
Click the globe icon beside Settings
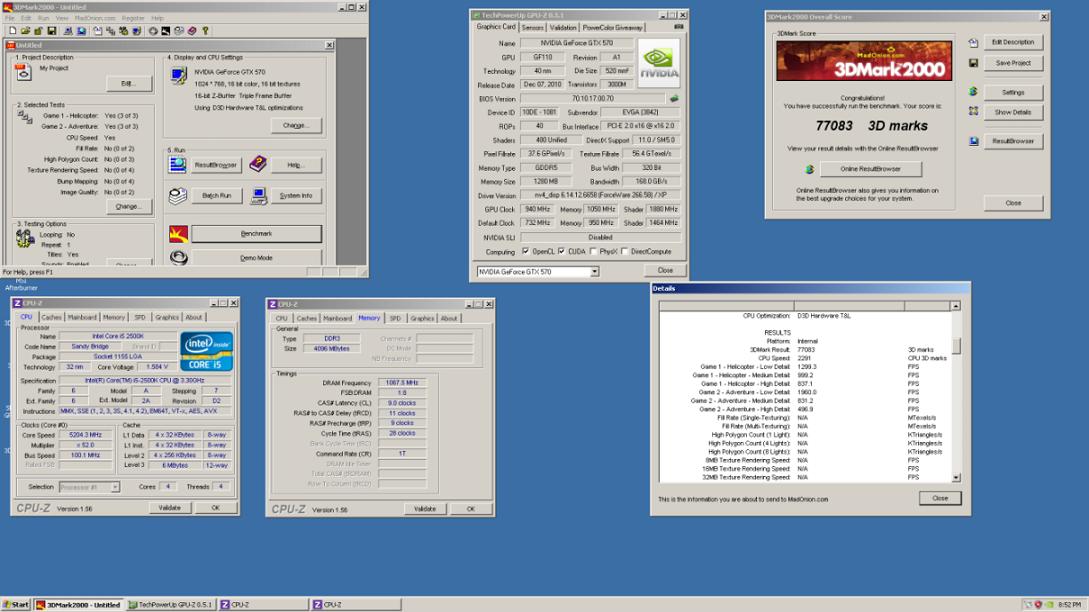coord(973,92)
